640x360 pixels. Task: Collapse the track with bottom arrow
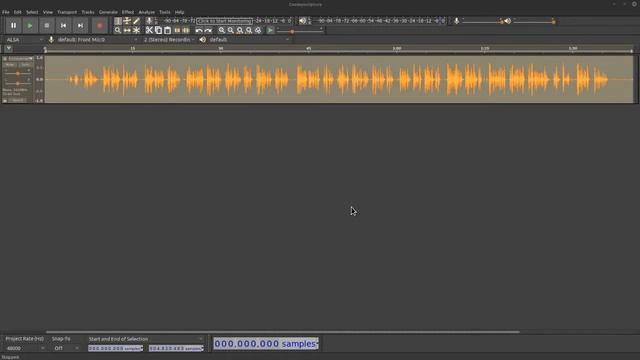point(5,100)
